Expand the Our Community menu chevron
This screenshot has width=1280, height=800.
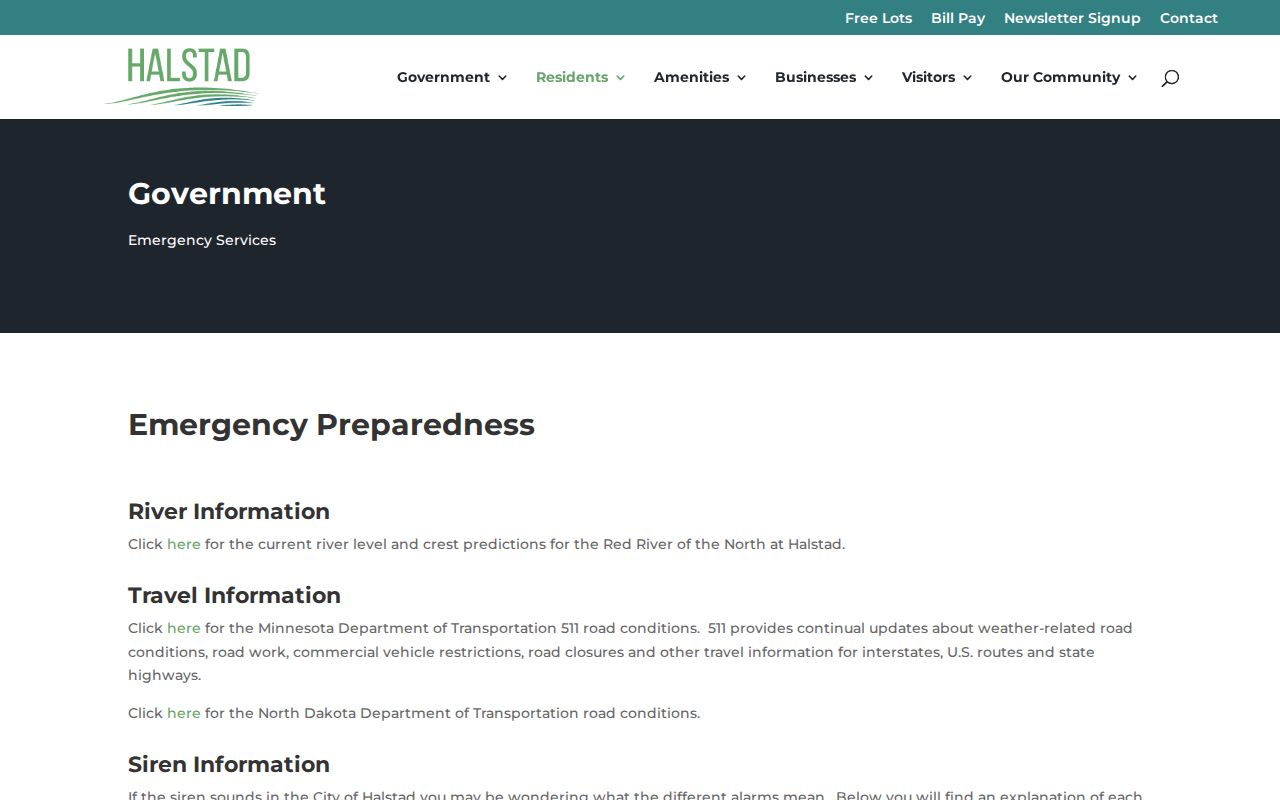point(1132,78)
